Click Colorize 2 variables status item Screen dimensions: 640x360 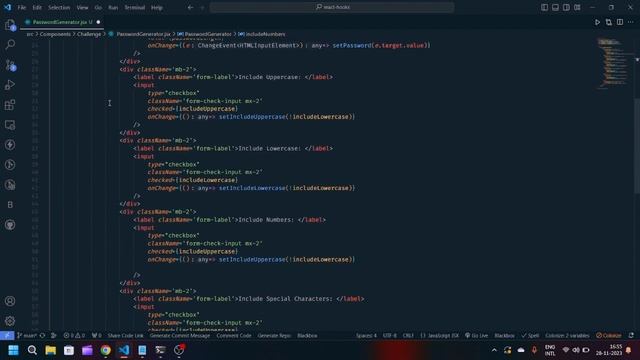tap(567, 336)
